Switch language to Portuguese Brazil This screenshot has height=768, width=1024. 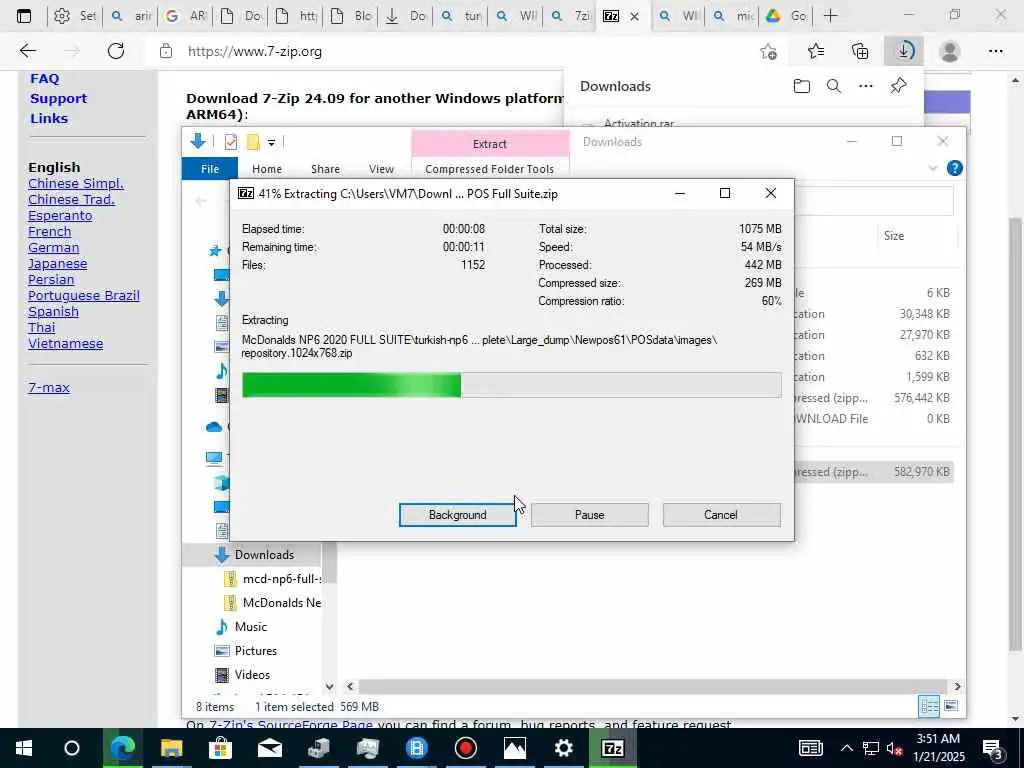pyautogui.click(x=84, y=295)
